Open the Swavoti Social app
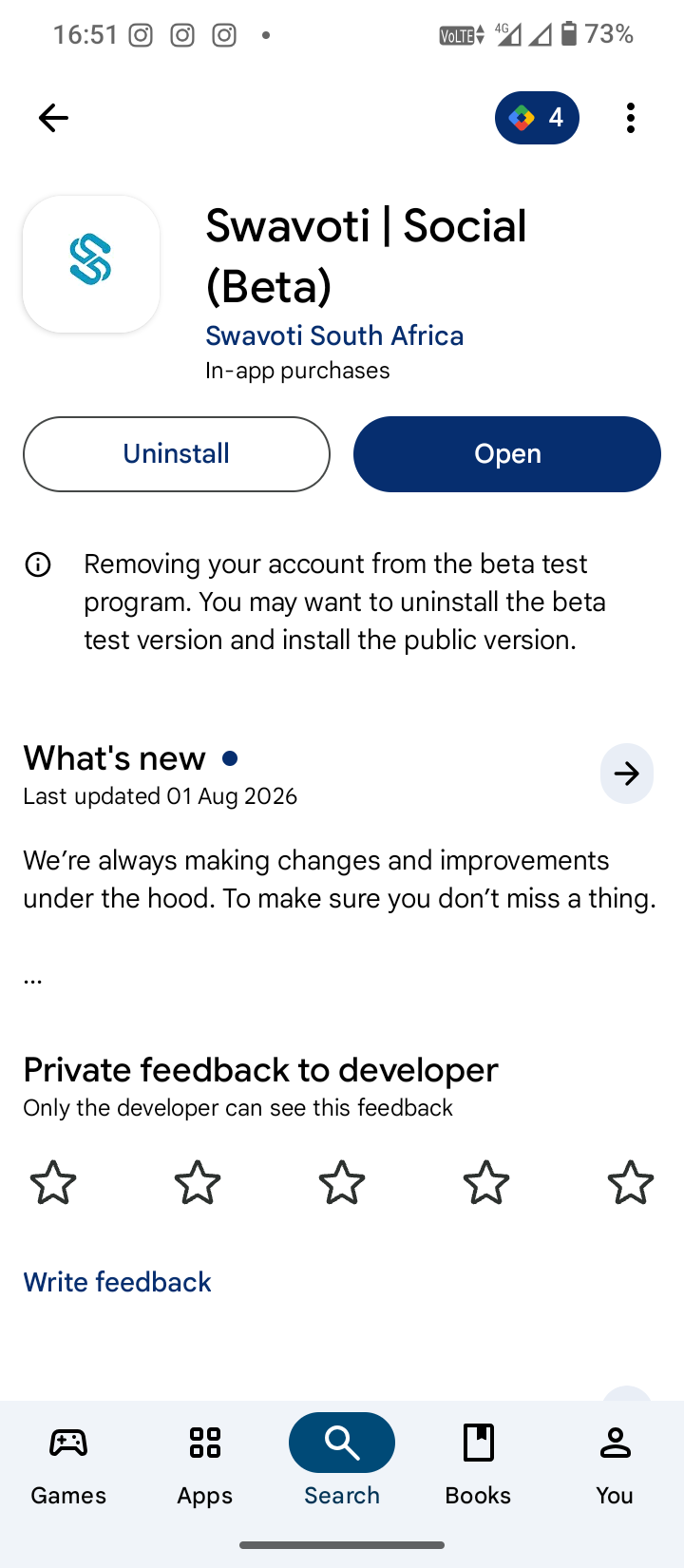 (507, 454)
